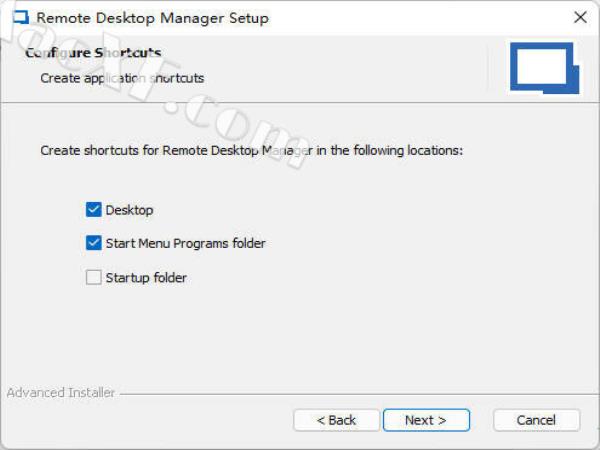Disable the Start Menu Programs folder checkbox
600x450 pixels.
pos(94,243)
